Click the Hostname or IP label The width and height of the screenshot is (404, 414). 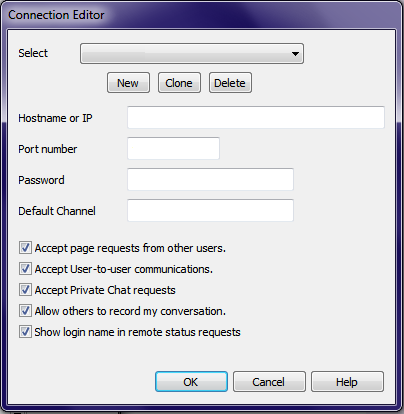55,118
